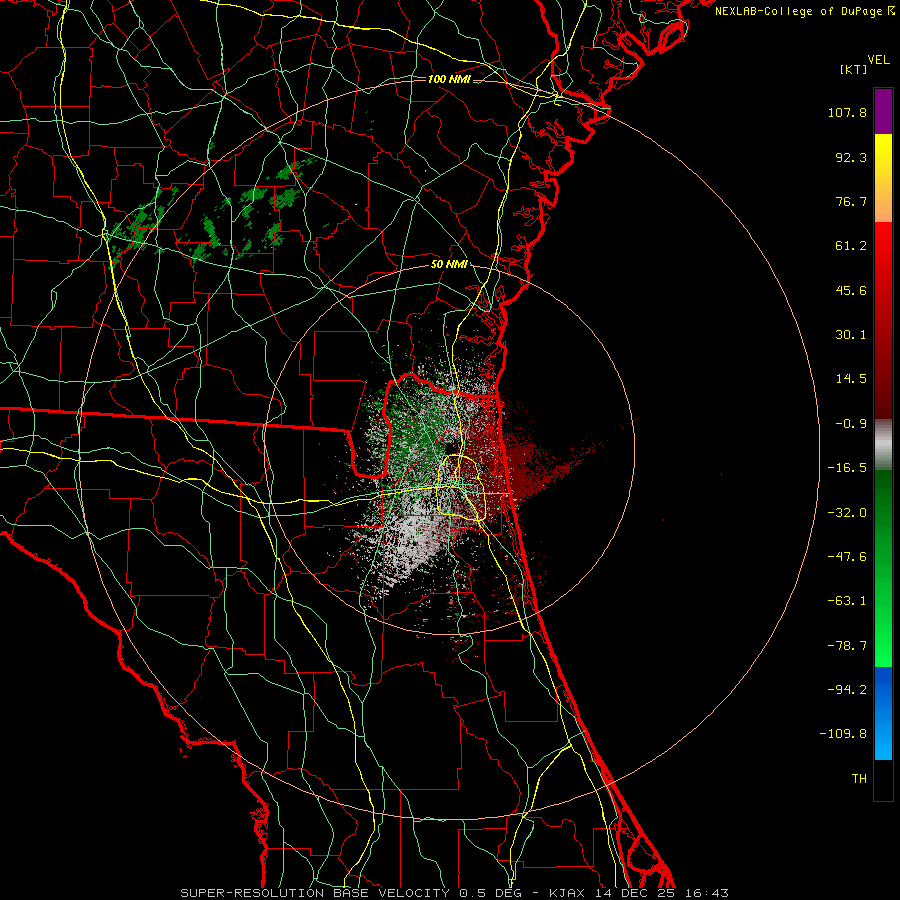Click the black radar site dot
This screenshot has height=900, width=900.
[450, 447]
